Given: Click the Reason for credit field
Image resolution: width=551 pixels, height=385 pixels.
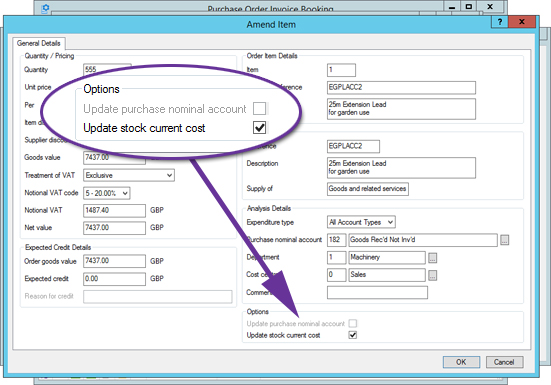Looking at the screenshot, I should coord(158,296).
